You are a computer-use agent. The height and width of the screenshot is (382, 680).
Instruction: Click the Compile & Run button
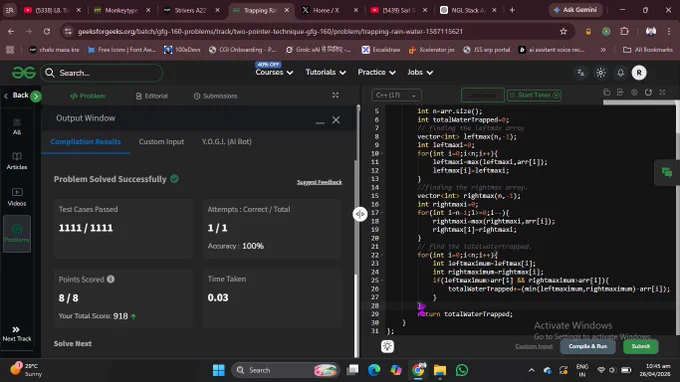(x=588, y=346)
